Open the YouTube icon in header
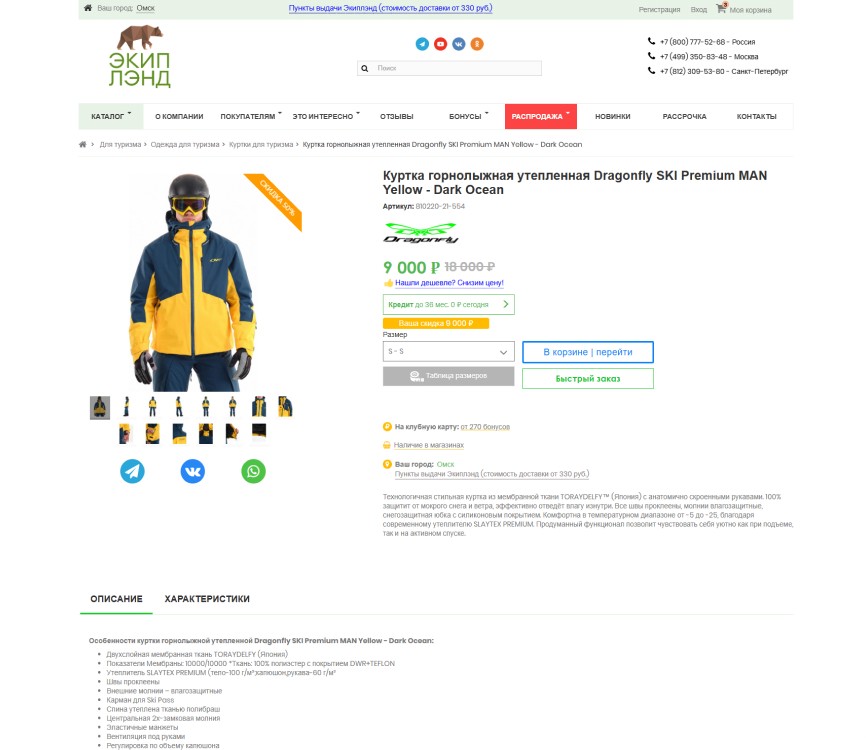Viewport: 866px width, 750px height. pyautogui.click(x=440, y=44)
